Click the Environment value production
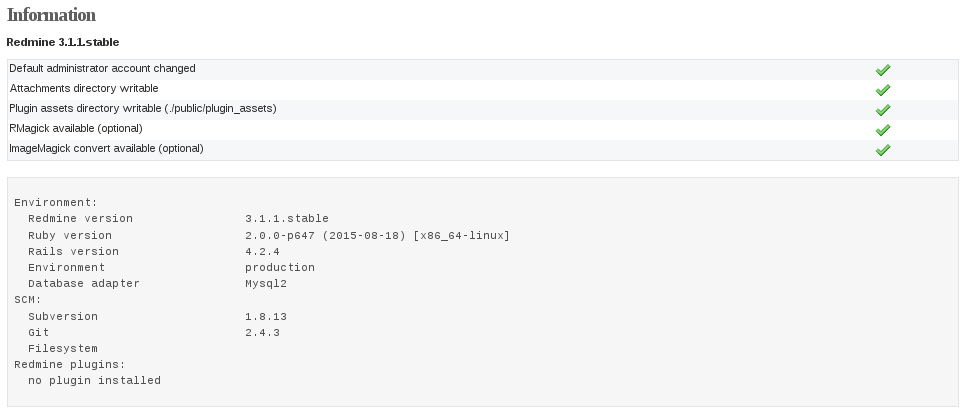The height and width of the screenshot is (410, 962). coord(280,268)
